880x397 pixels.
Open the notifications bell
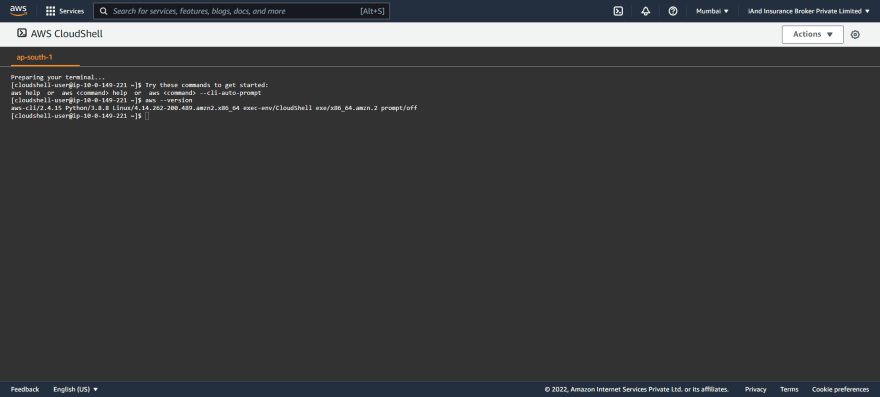(645, 11)
